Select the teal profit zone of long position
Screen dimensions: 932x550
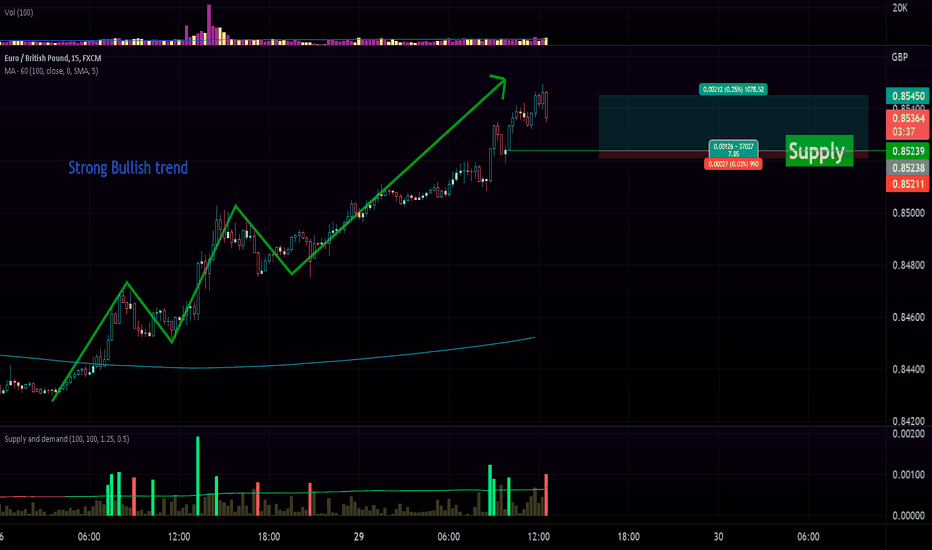point(733,122)
